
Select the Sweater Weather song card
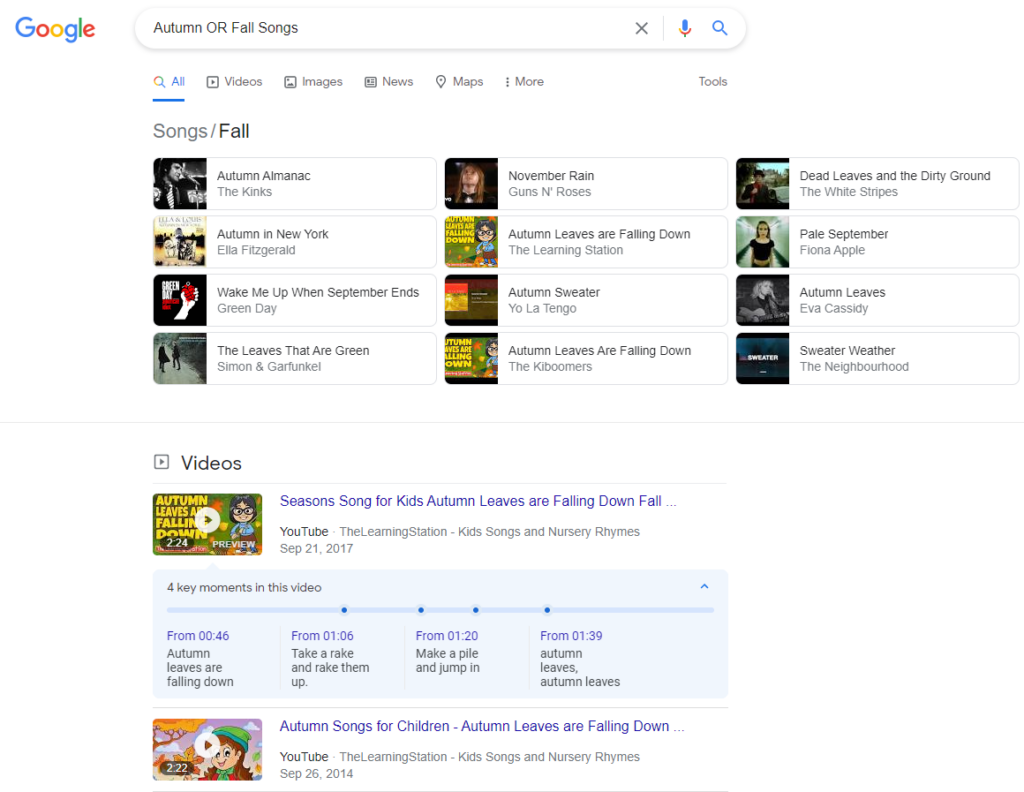[x=877, y=358]
